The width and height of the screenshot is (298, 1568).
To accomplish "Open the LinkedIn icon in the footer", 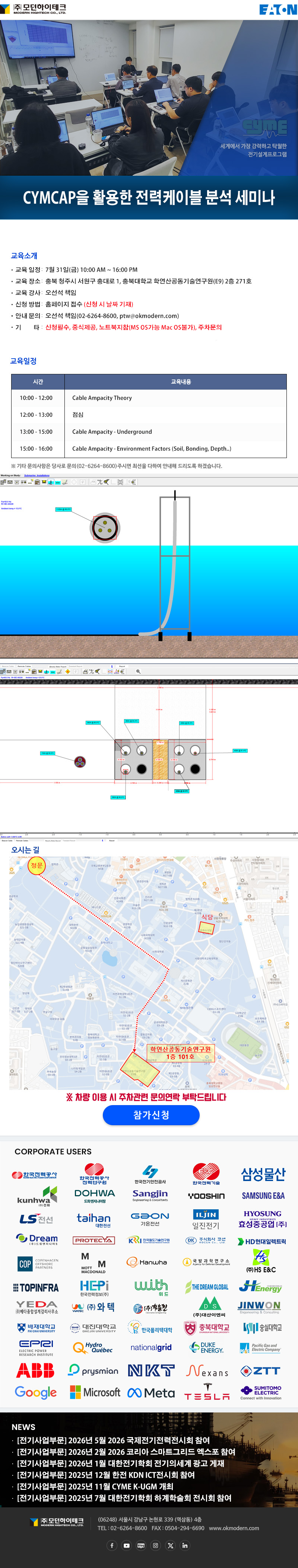I will tap(185, 1545).
